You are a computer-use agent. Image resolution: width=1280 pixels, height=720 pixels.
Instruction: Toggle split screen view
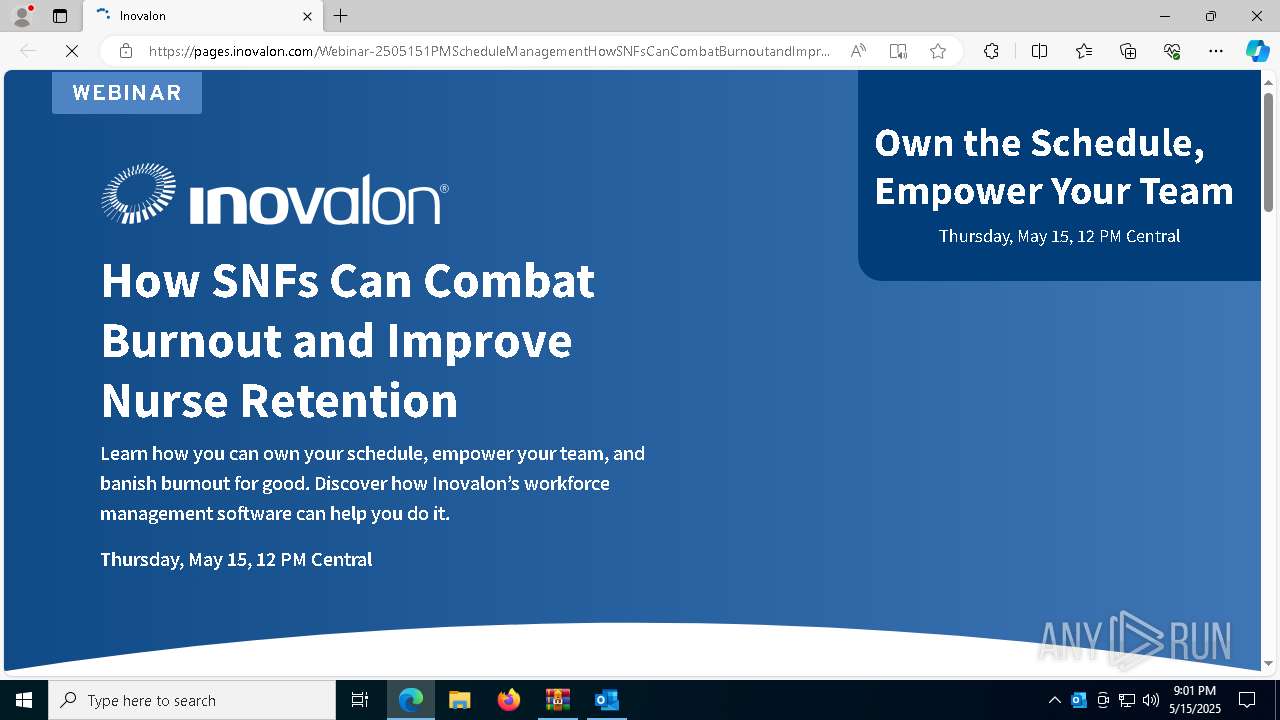1039,51
